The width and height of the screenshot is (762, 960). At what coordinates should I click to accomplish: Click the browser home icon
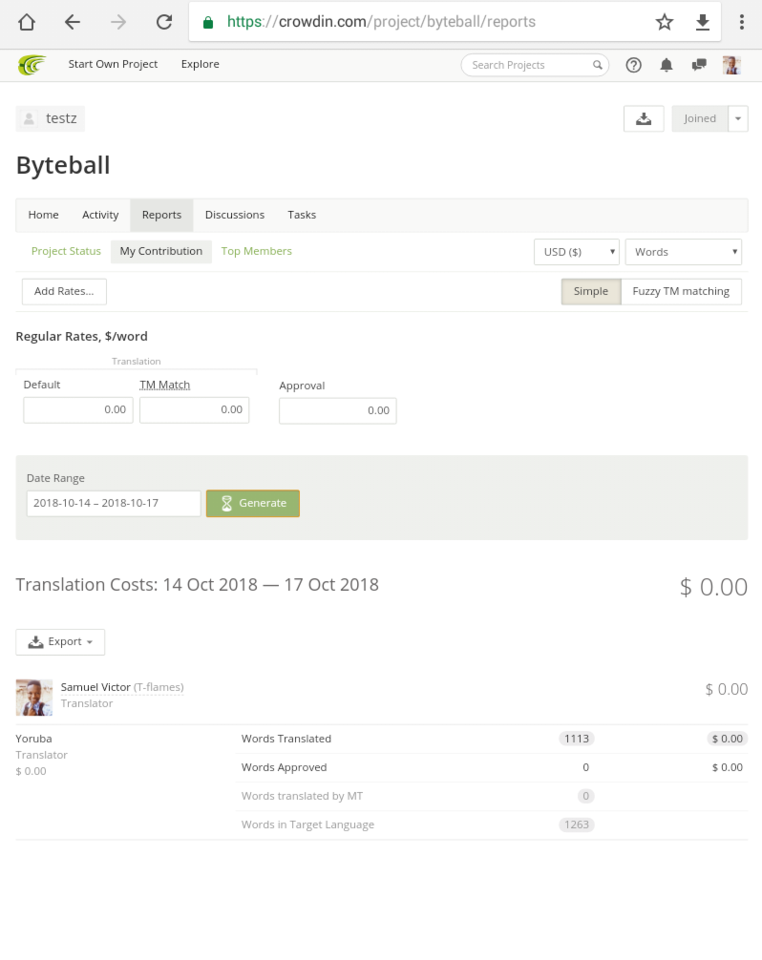pos(26,22)
